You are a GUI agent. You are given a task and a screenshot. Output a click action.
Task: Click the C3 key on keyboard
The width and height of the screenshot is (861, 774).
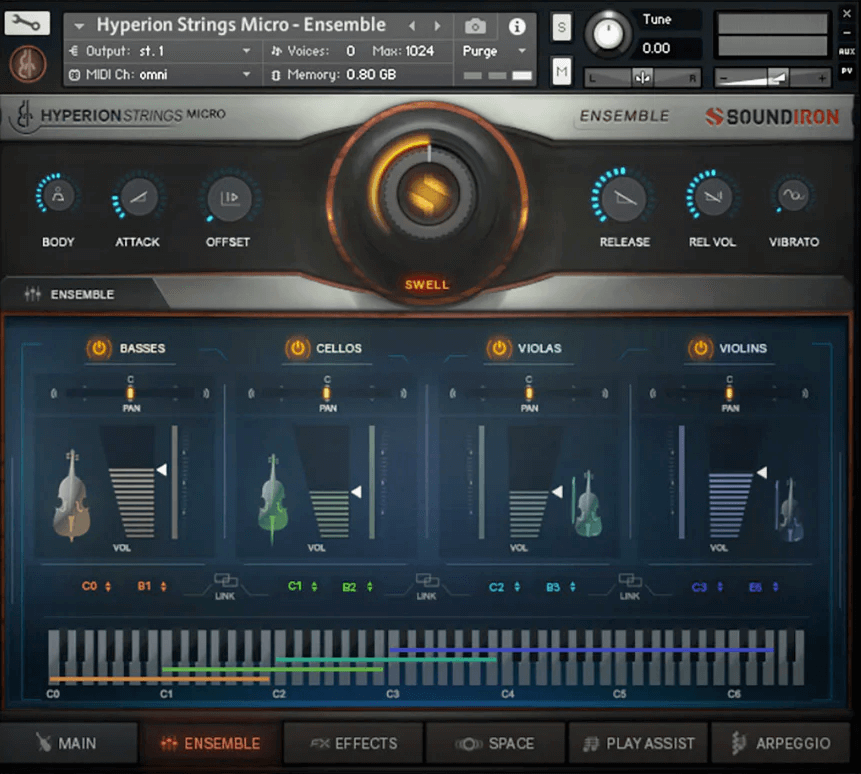click(393, 657)
